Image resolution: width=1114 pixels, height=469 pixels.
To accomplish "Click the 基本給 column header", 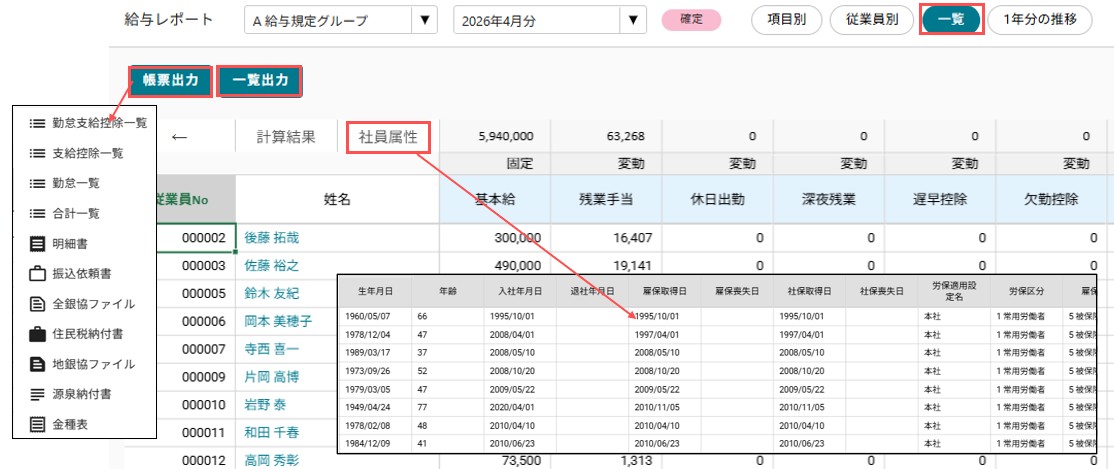I will [494, 200].
